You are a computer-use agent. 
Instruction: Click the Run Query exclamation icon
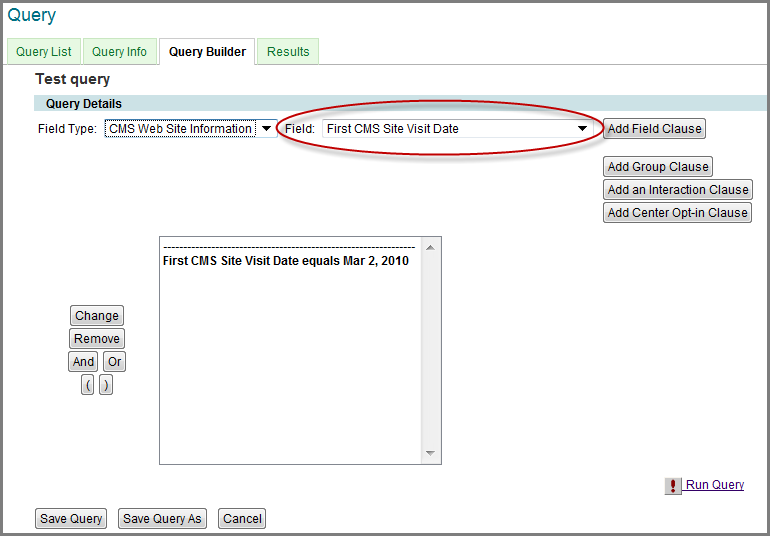click(x=673, y=486)
